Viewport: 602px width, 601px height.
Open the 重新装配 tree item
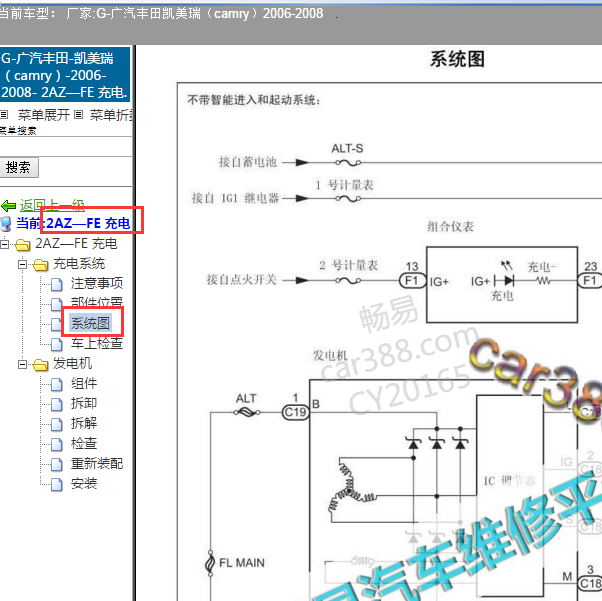pos(97,464)
